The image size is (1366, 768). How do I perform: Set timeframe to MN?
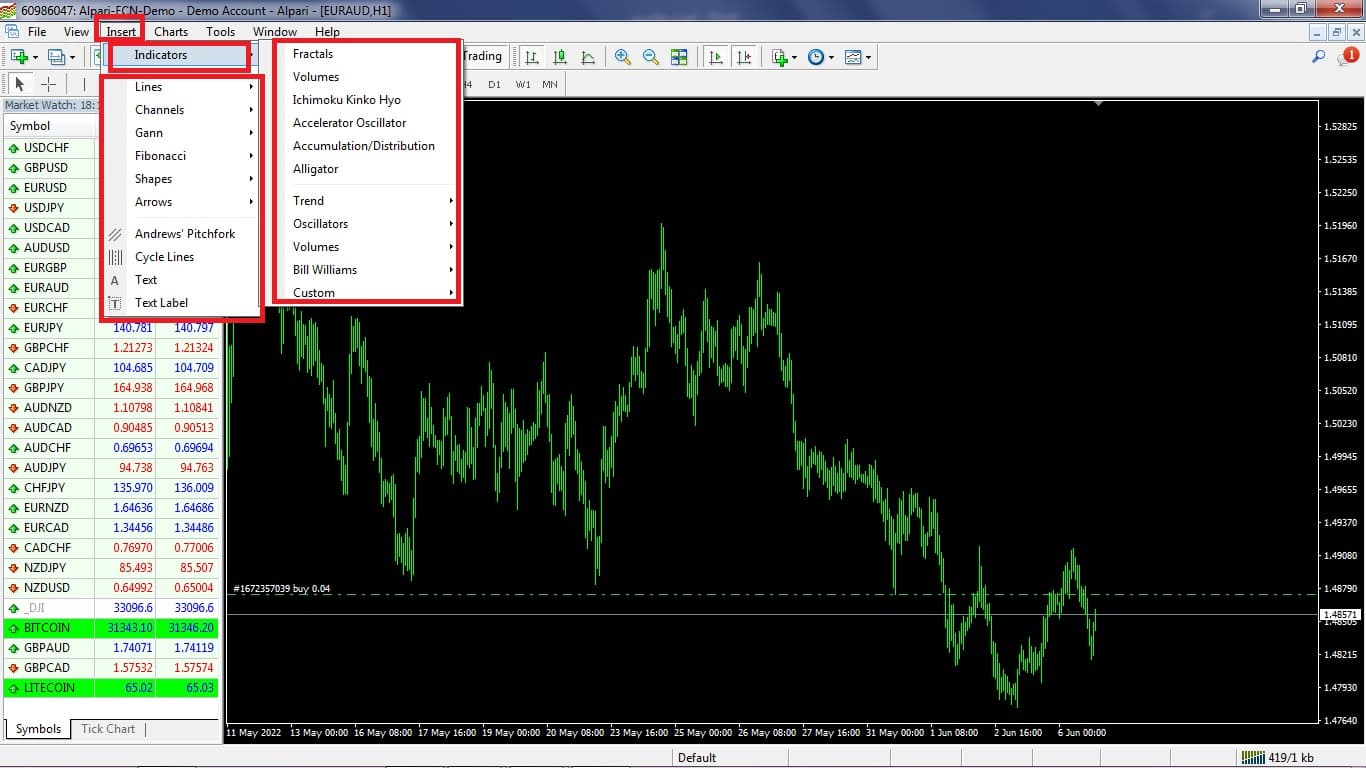pos(550,84)
